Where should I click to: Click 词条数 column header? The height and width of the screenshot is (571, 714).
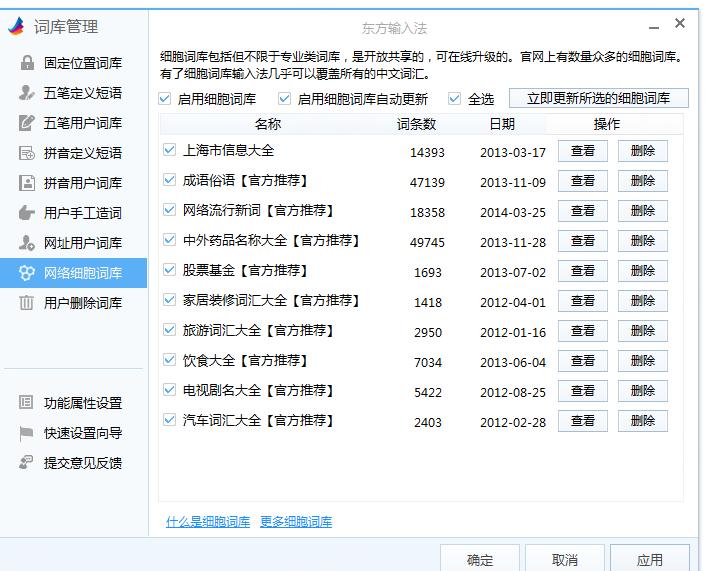(416, 124)
